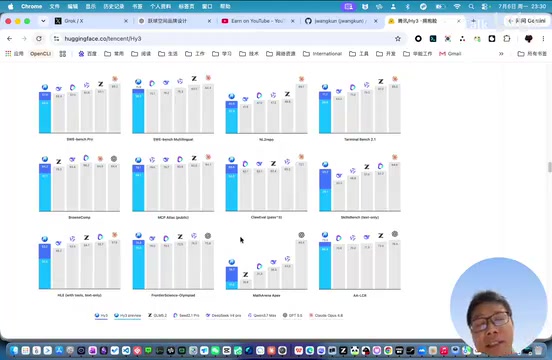This screenshot has width=552, height=360.
Task: Toggle the Claude Opus 4.8 legend entry
Action: tap(326, 315)
